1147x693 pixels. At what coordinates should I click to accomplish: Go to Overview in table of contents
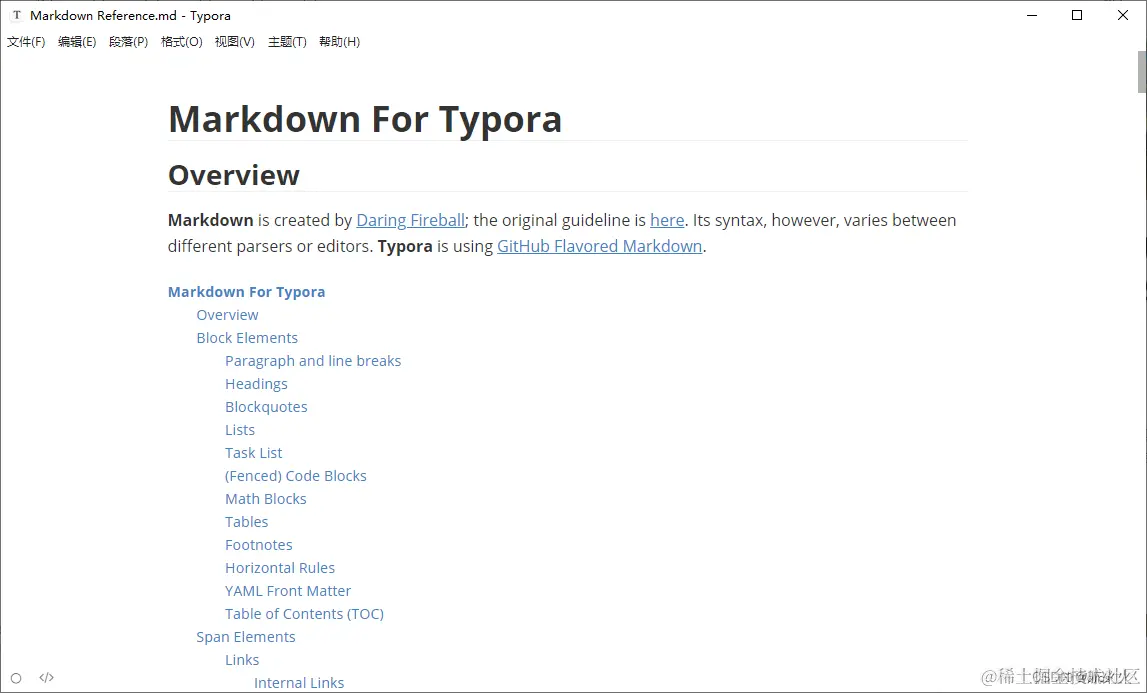(x=227, y=315)
